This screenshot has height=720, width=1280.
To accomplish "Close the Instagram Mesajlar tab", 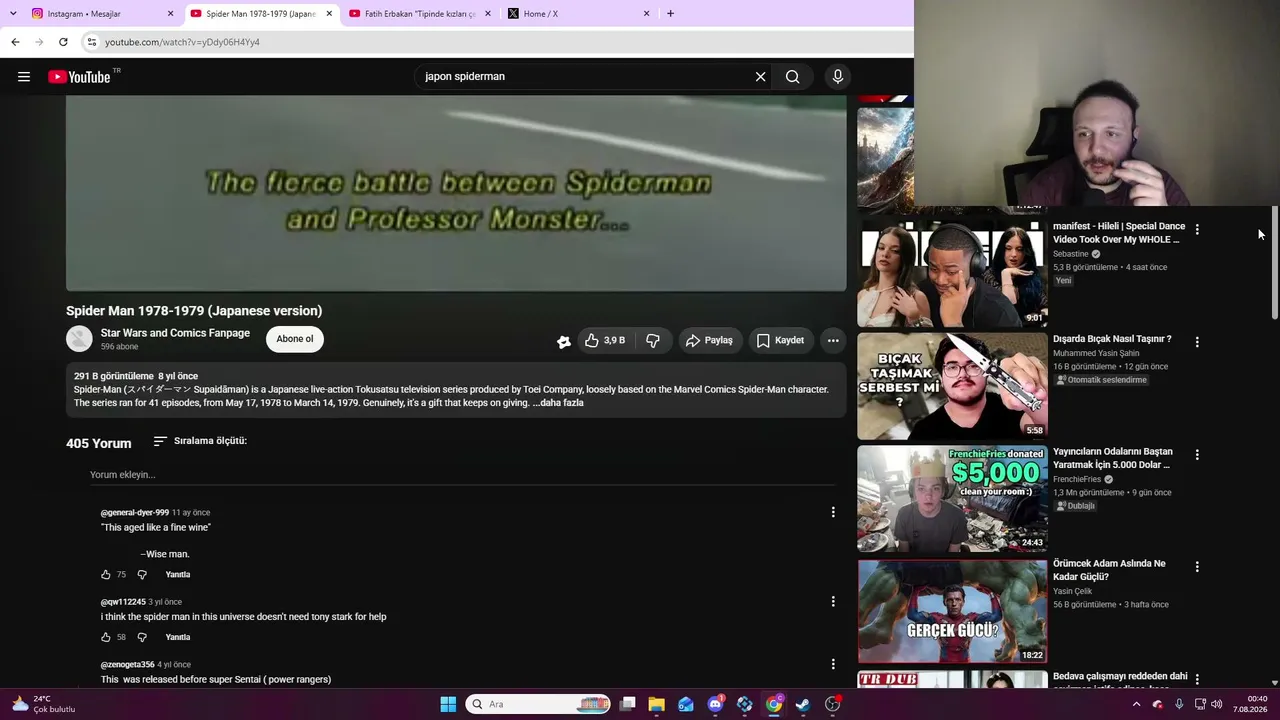I will tap(170, 14).
